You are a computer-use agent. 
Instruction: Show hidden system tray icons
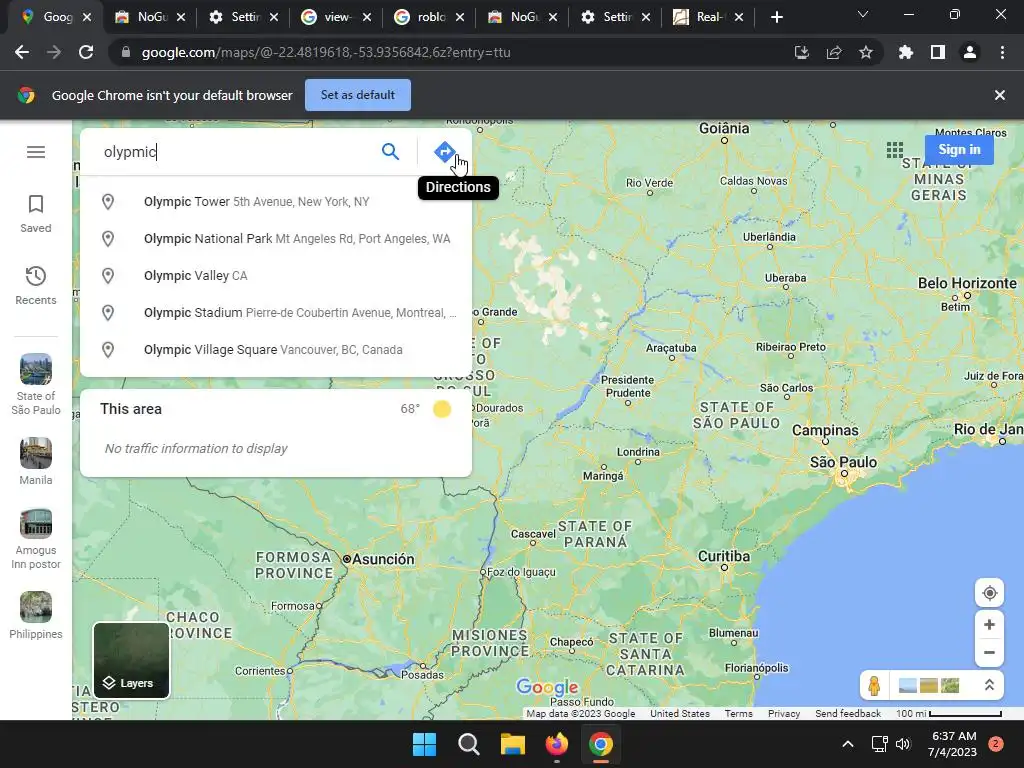pos(848,744)
